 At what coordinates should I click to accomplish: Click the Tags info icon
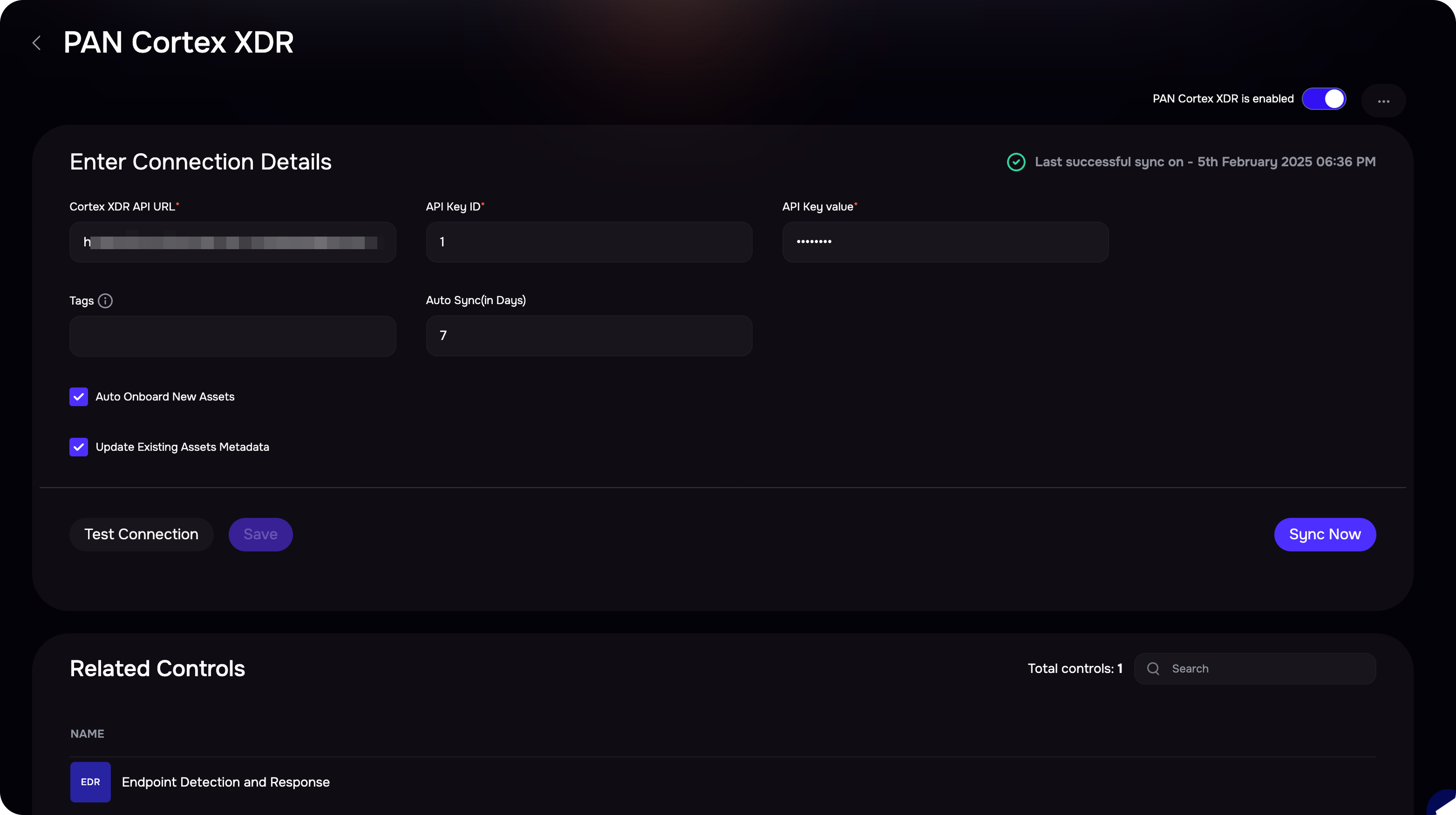coord(105,301)
